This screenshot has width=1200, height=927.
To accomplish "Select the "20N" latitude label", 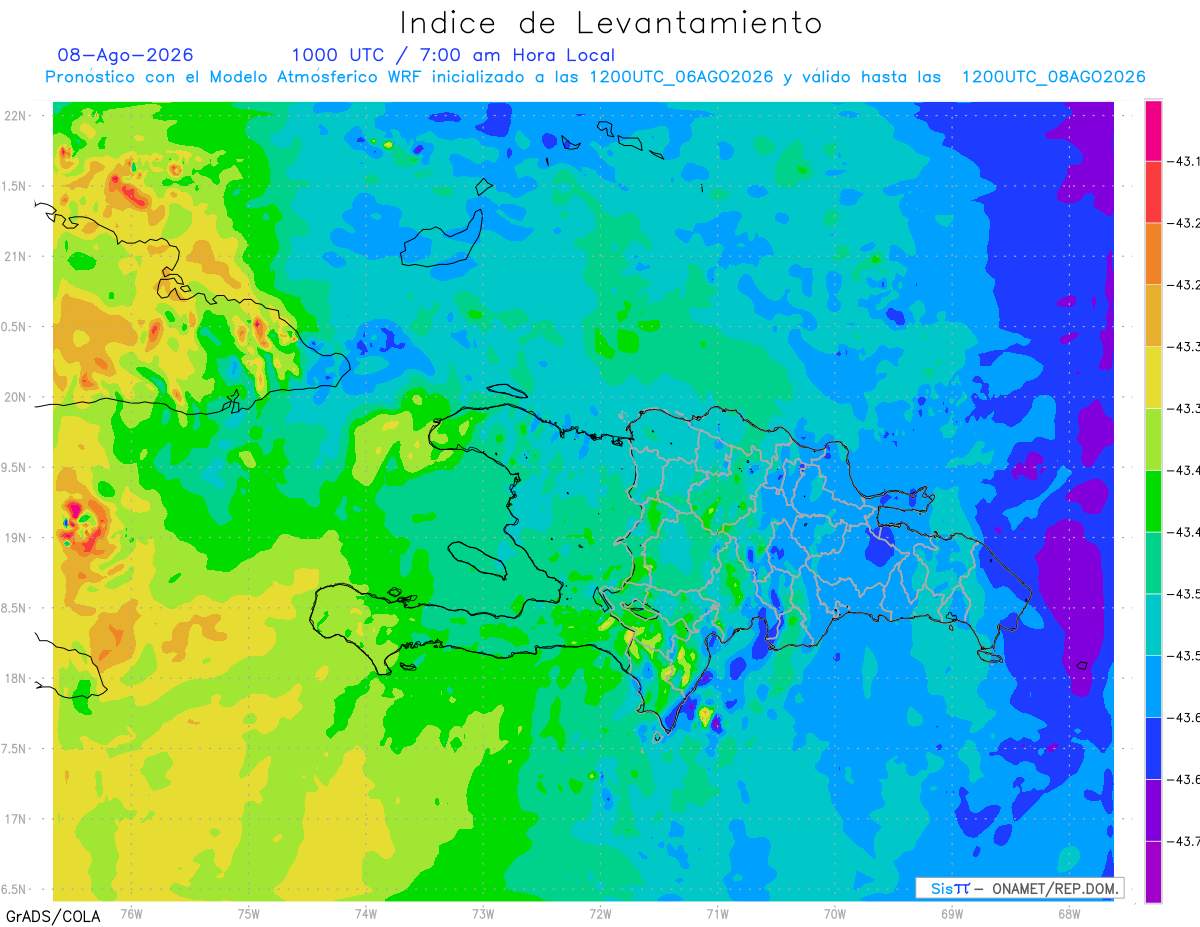I will point(17,397).
